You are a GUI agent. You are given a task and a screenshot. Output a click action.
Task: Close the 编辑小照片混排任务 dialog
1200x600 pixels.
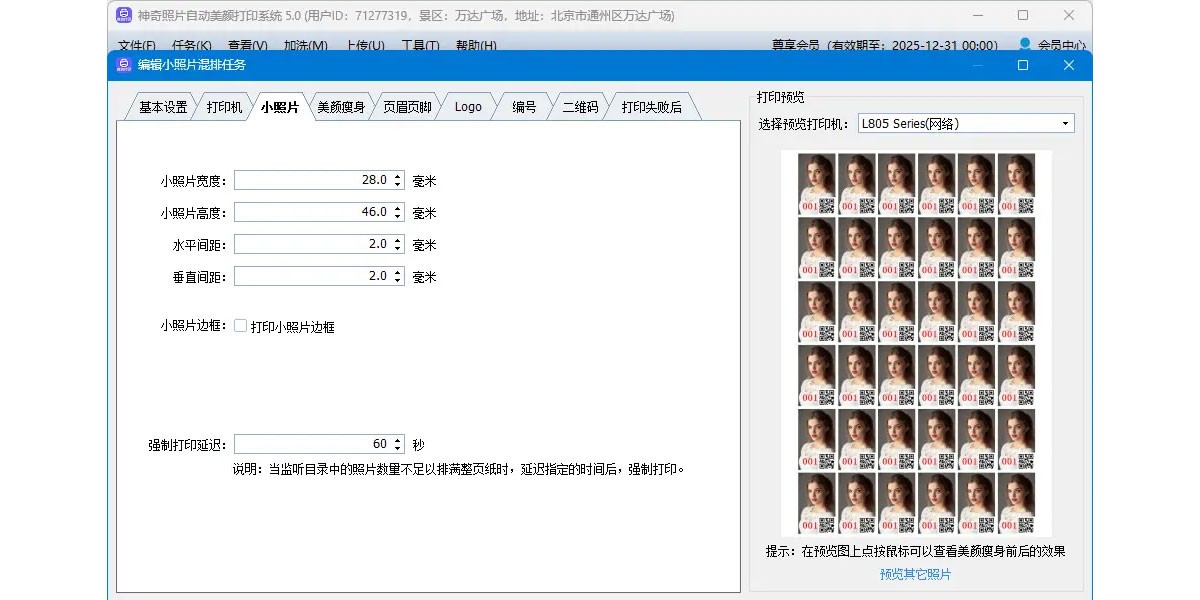click(x=1068, y=65)
